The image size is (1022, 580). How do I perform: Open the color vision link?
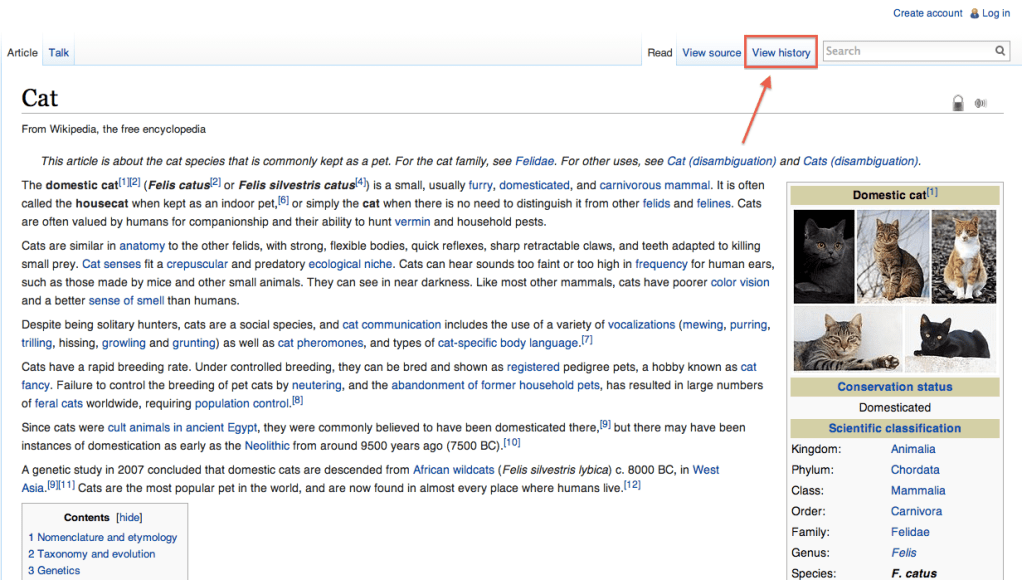pos(740,282)
